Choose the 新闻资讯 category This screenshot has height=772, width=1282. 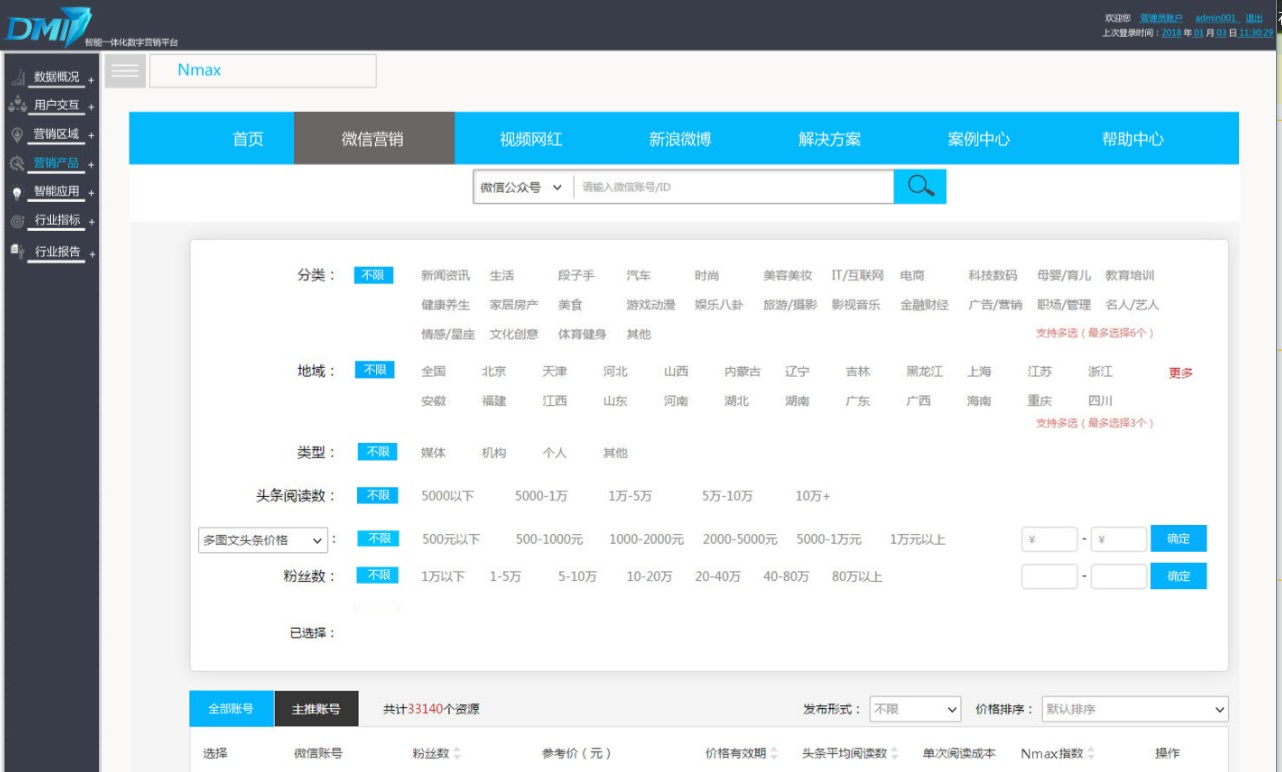tap(445, 276)
